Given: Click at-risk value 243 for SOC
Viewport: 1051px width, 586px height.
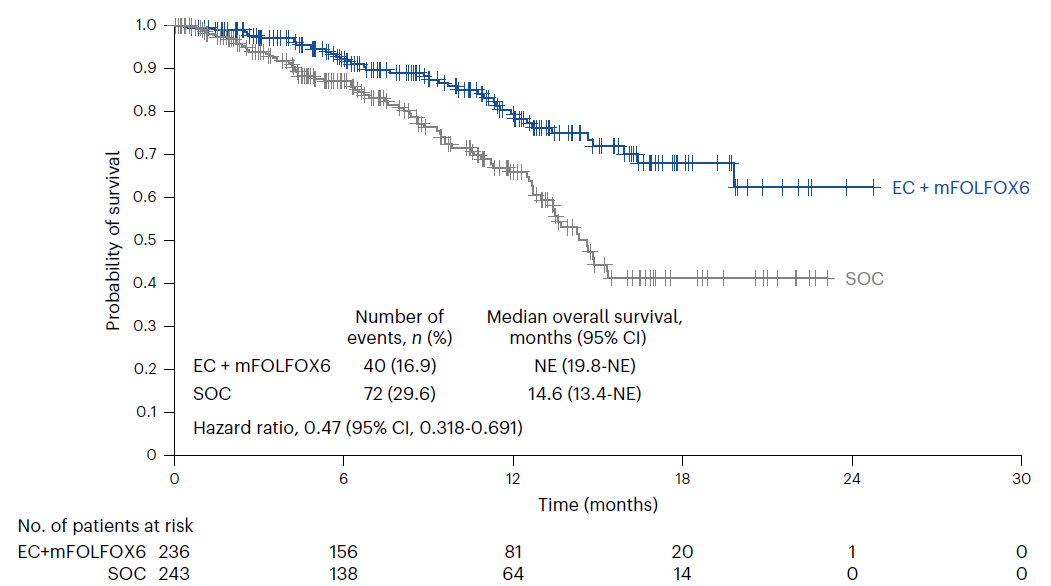Looking at the screenshot, I should [x=174, y=574].
